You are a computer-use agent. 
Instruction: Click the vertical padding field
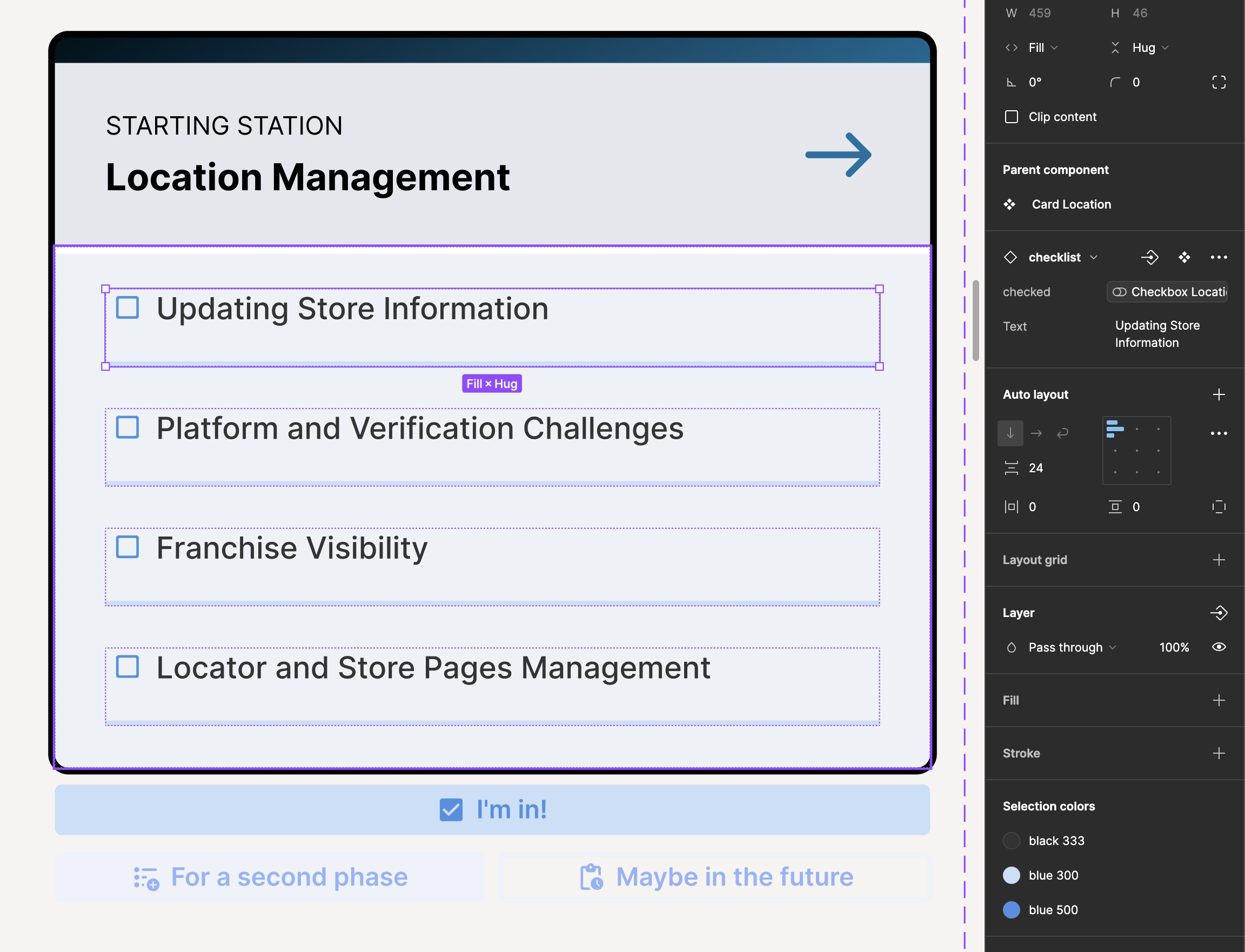pyautogui.click(x=1136, y=507)
